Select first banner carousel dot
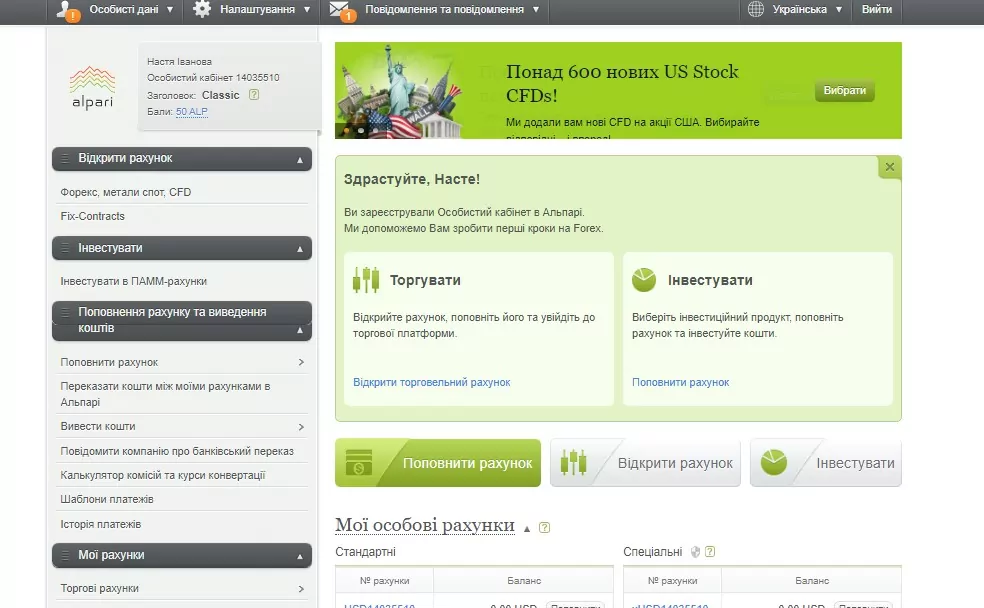This screenshot has height=608, width=984. tap(346, 131)
